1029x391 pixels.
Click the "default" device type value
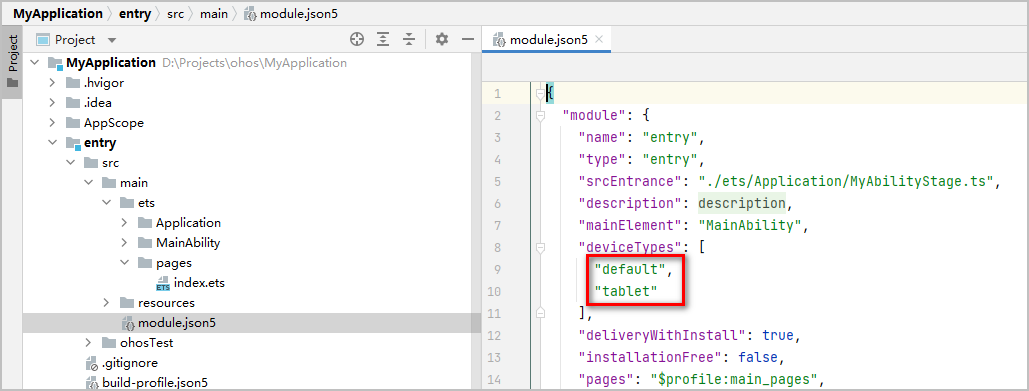[629, 269]
